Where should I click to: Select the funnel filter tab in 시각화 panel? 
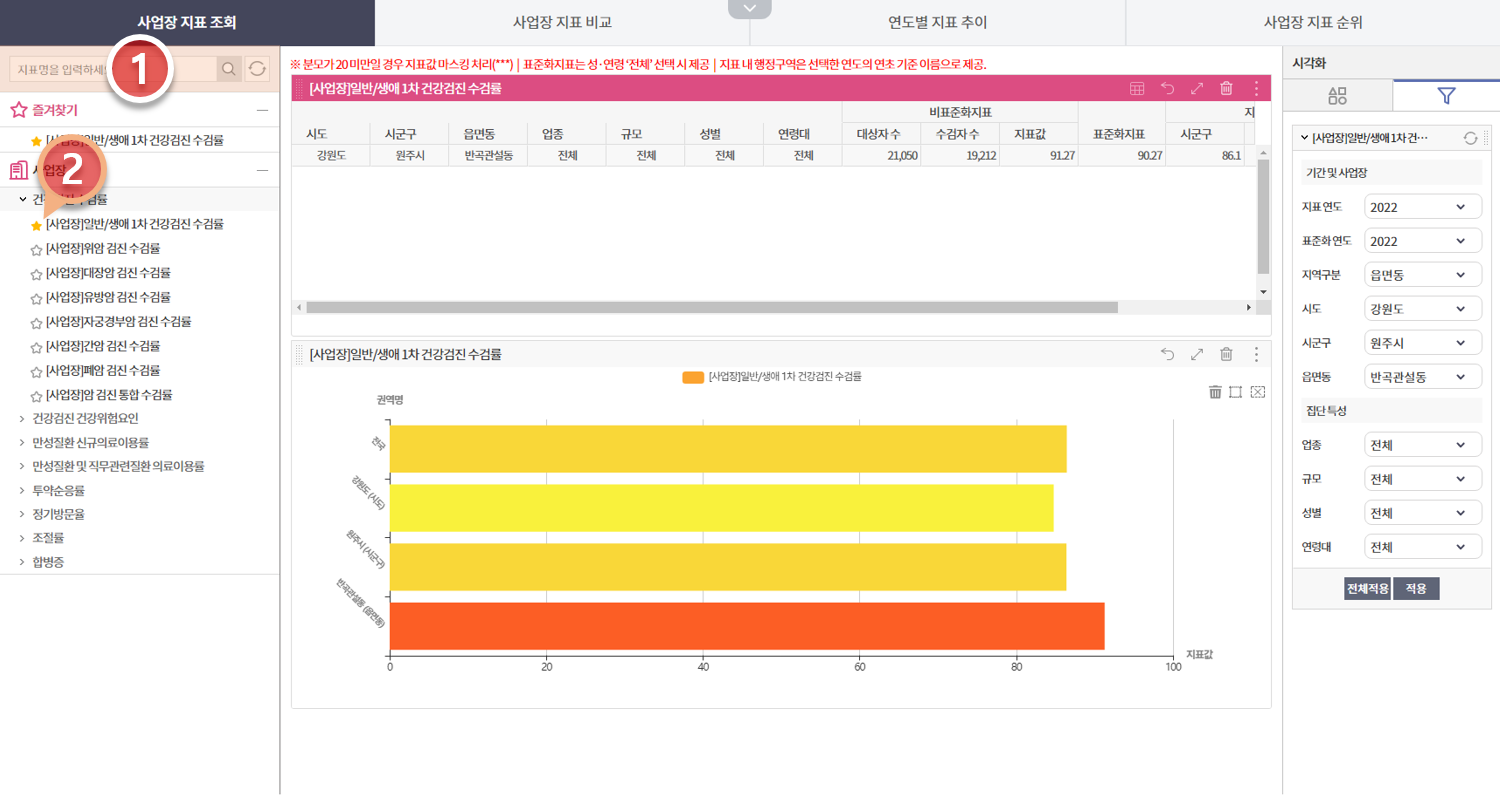tap(1446, 96)
